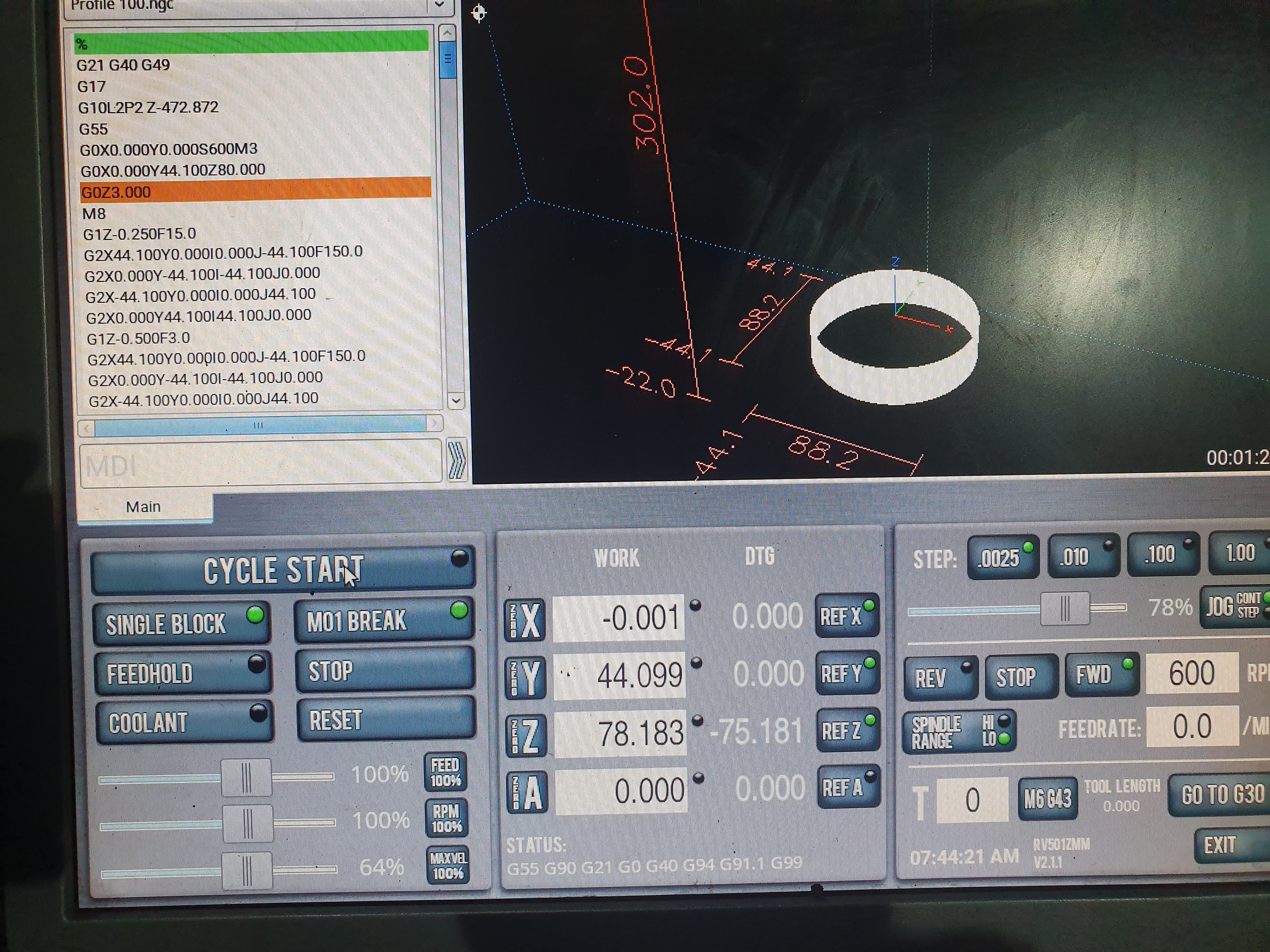Click the zero Y axis icon

coord(525,678)
